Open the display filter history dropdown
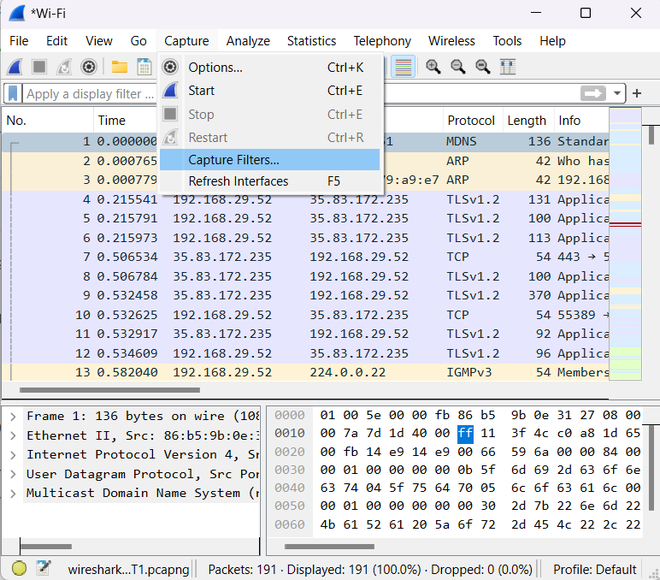 click(617, 93)
